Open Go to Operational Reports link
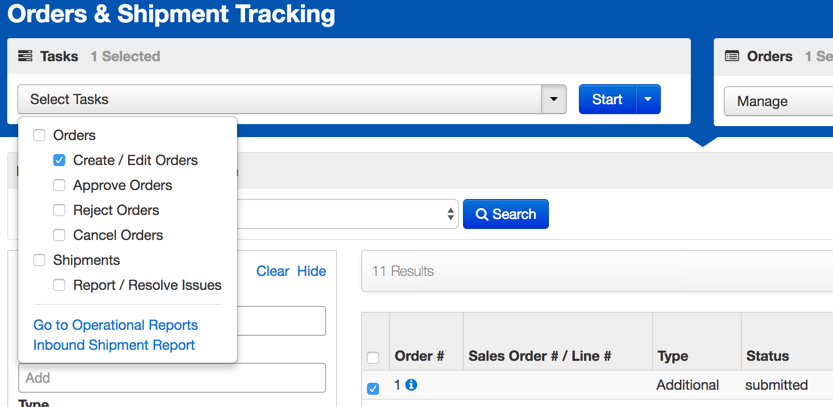Screen dimensions: 833x407 [x=115, y=325]
